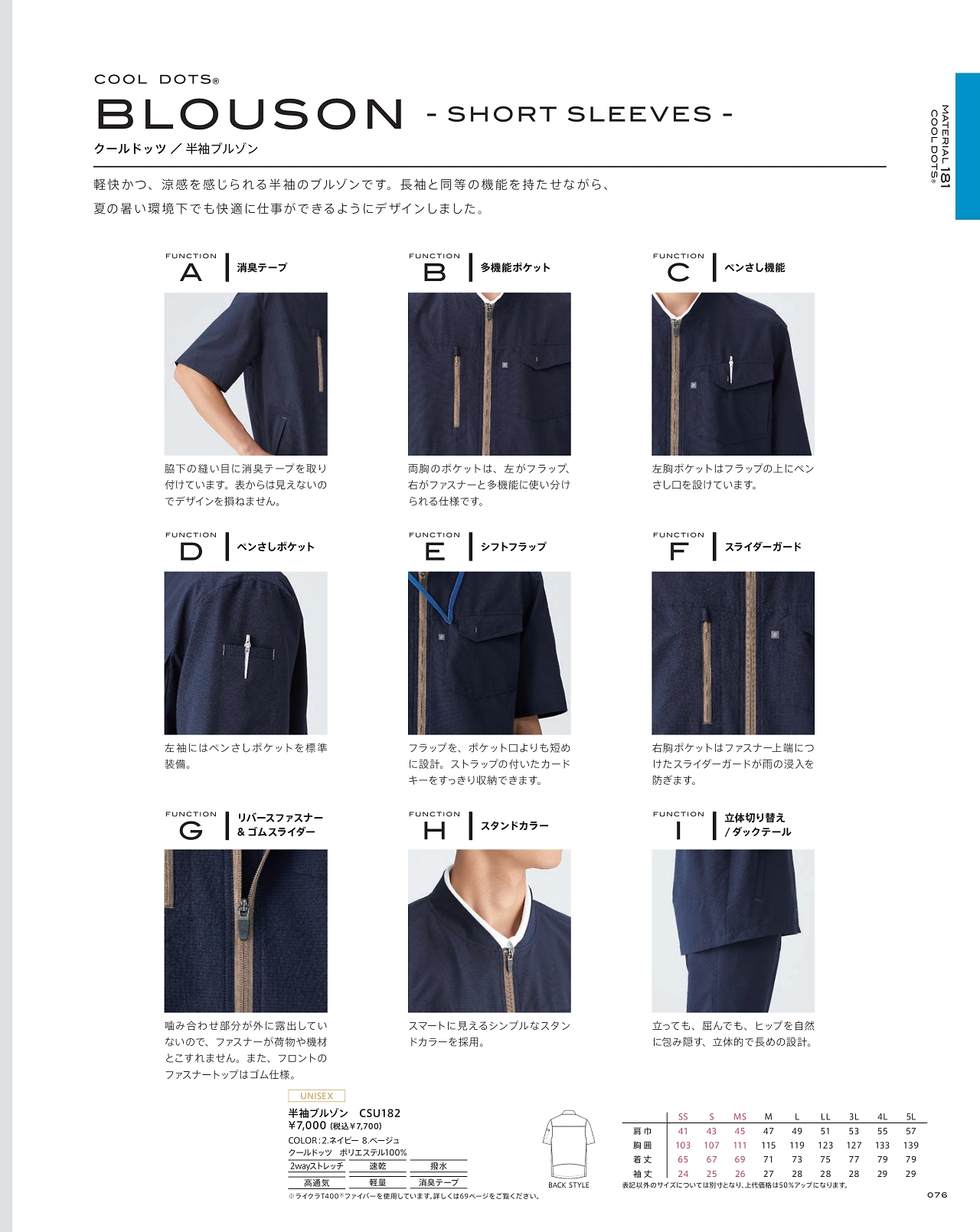Click the SS size column header
Viewport: 980px width, 1232px height.
click(x=683, y=1117)
